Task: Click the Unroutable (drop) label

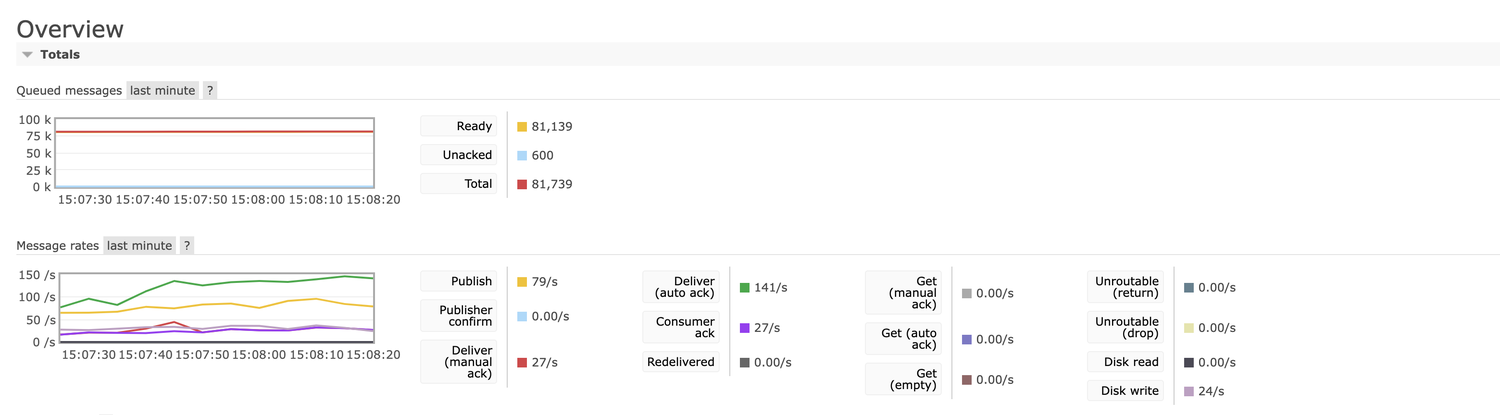Action: 1126,327
